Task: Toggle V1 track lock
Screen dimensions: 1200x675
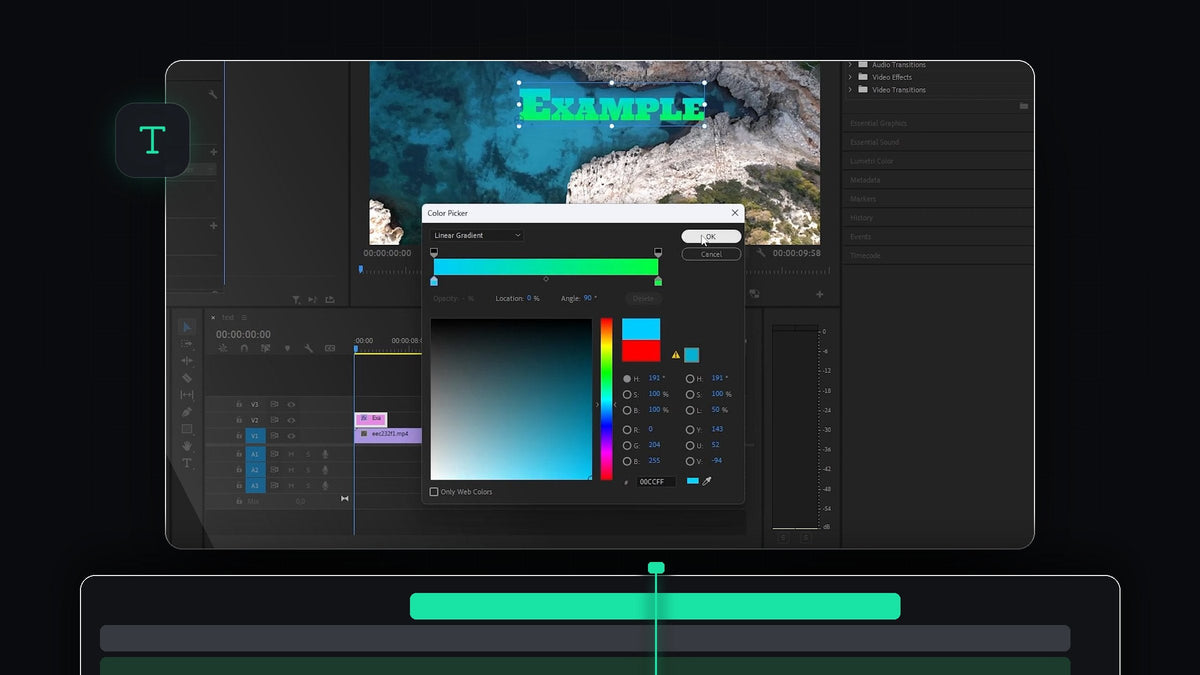Action: (239, 436)
